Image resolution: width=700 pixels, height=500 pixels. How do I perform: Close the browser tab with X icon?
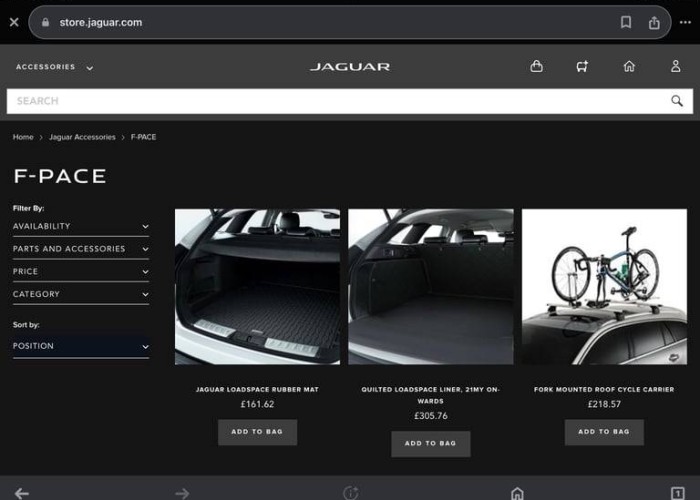14,22
